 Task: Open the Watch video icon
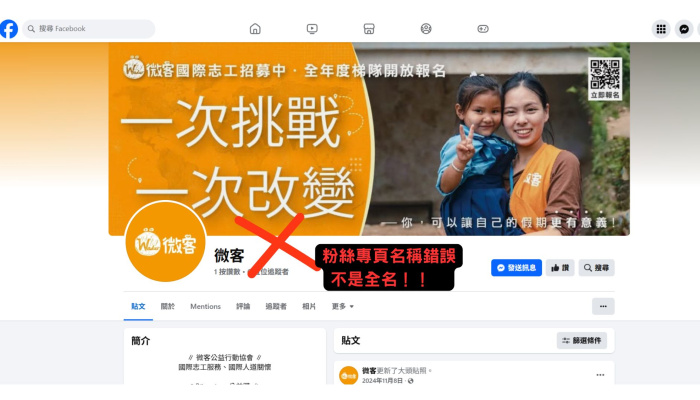(x=312, y=29)
